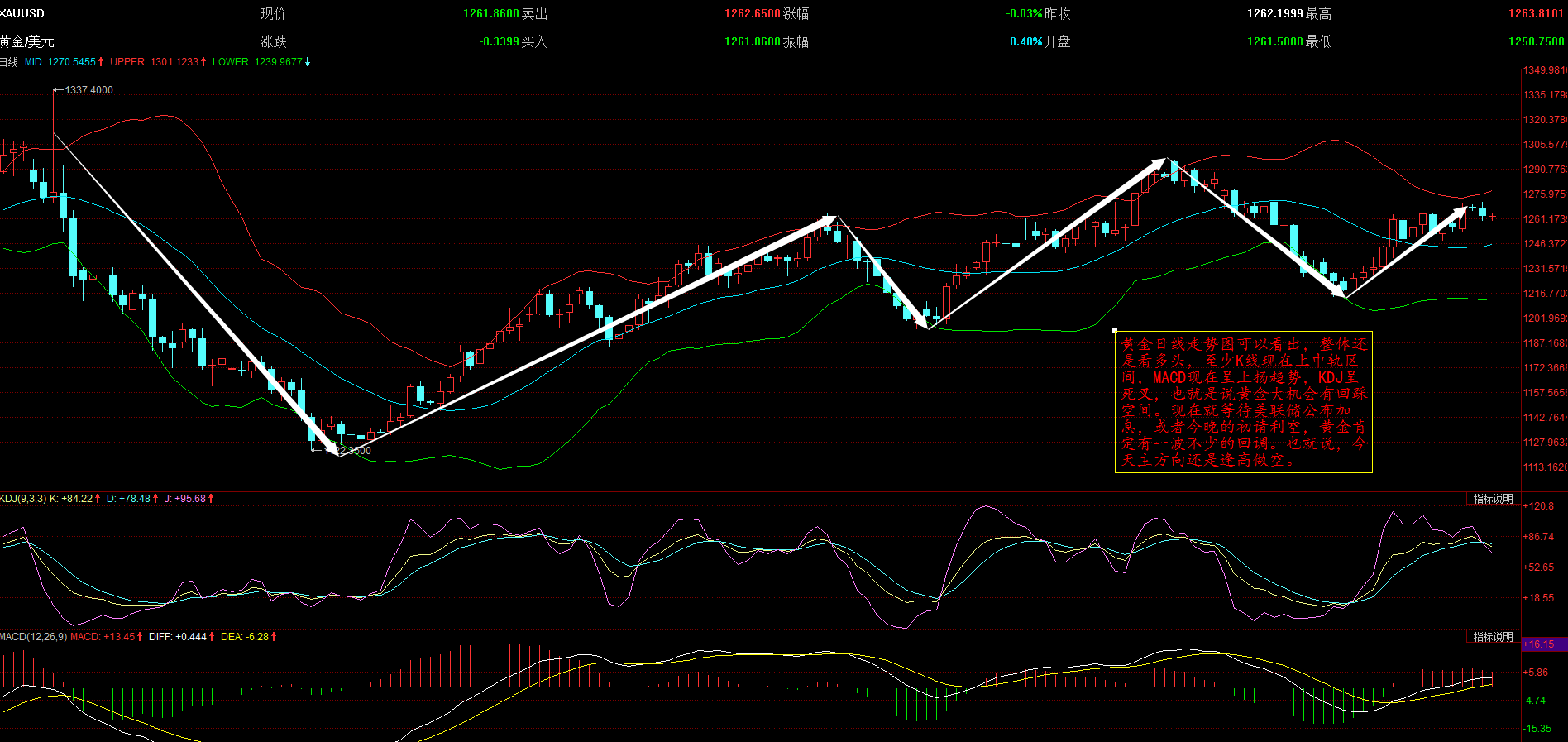
Task: Click the MACD(12,26,9) indicator label
Action: [x=33, y=637]
